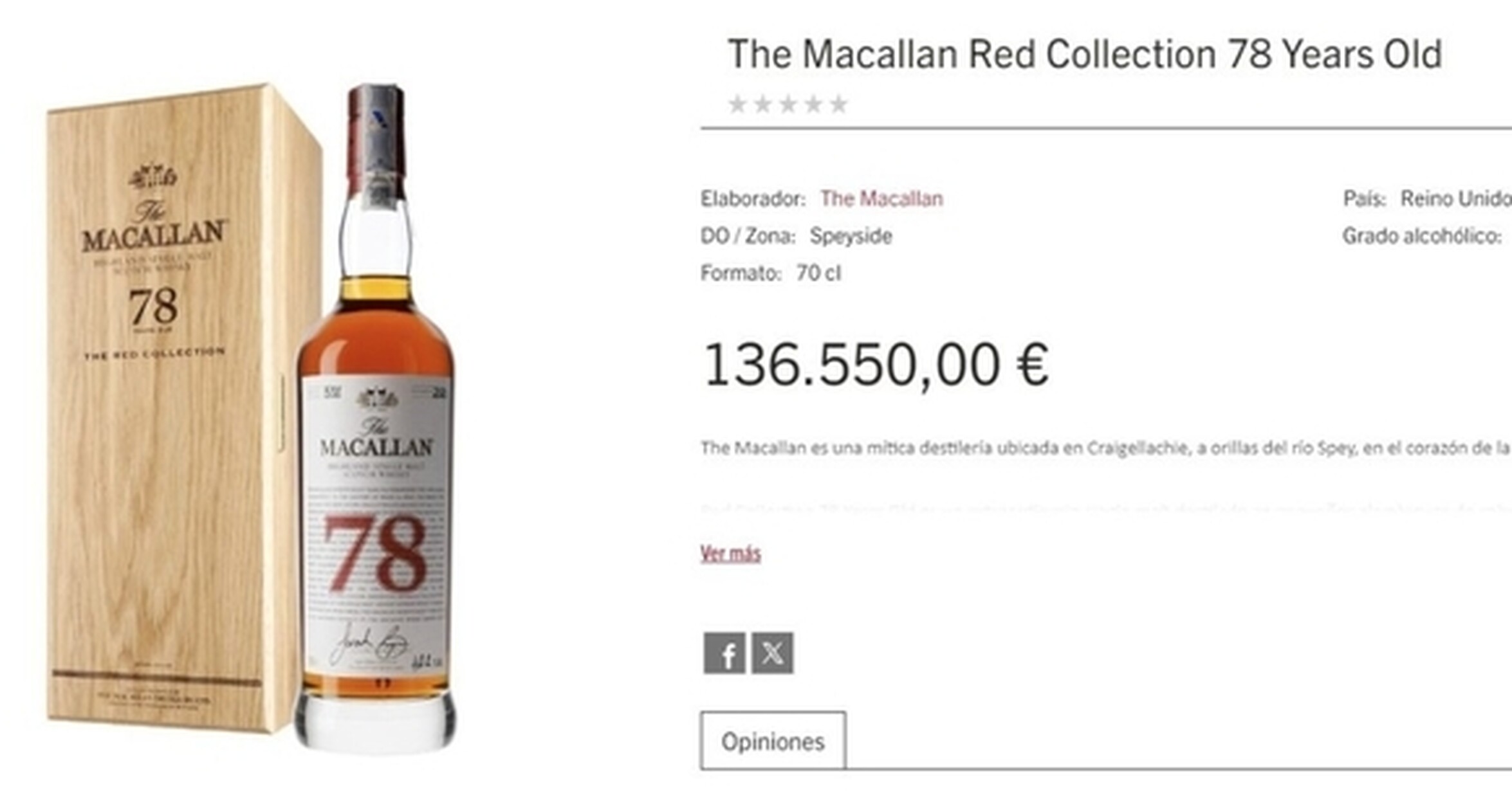The width and height of the screenshot is (1512, 791).
Task: Select the fifth rating star
Action: [x=838, y=104]
